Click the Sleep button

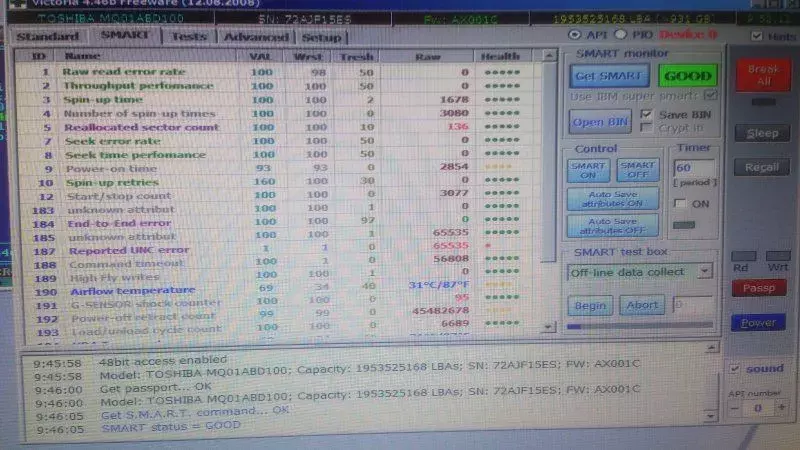click(762, 133)
